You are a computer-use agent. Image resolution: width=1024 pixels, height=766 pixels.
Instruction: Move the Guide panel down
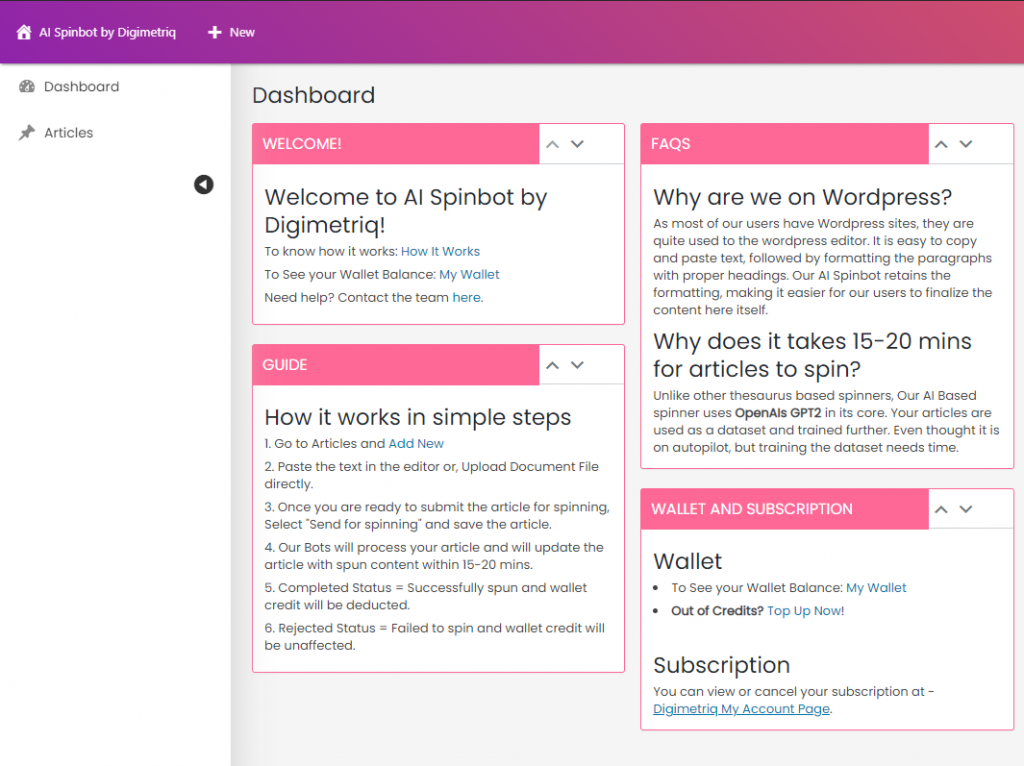pos(577,365)
